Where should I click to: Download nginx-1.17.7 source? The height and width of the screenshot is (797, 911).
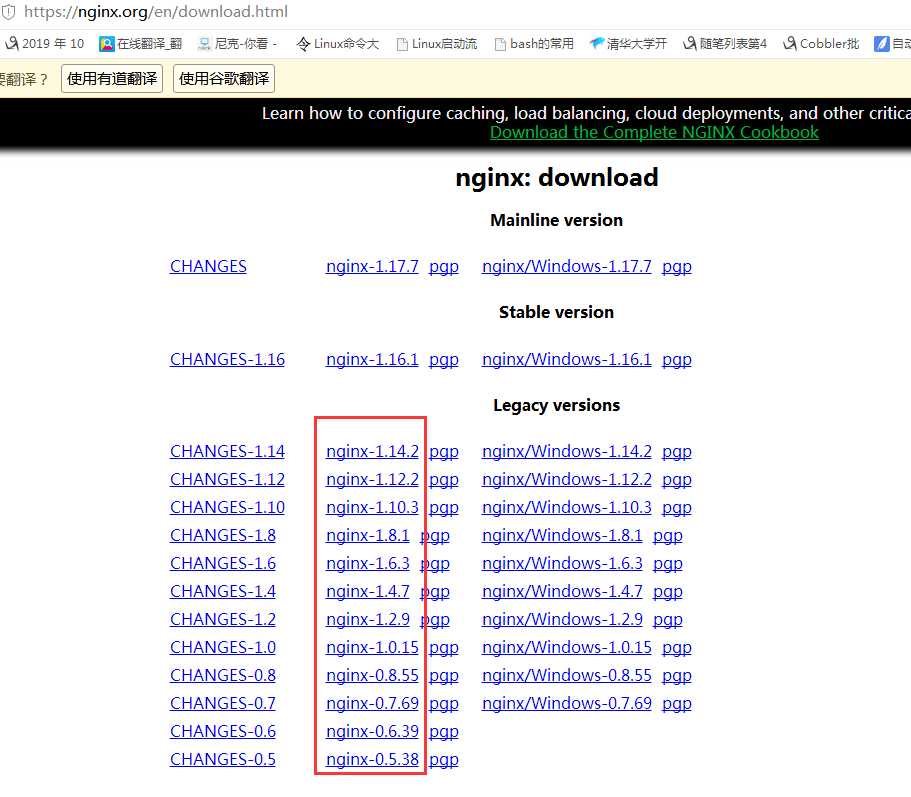[372, 266]
